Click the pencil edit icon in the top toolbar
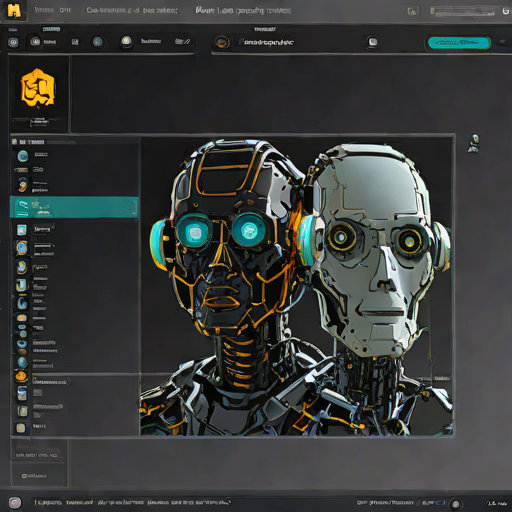The width and height of the screenshot is (512, 512). pyautogui.click(x=183, y=41)
